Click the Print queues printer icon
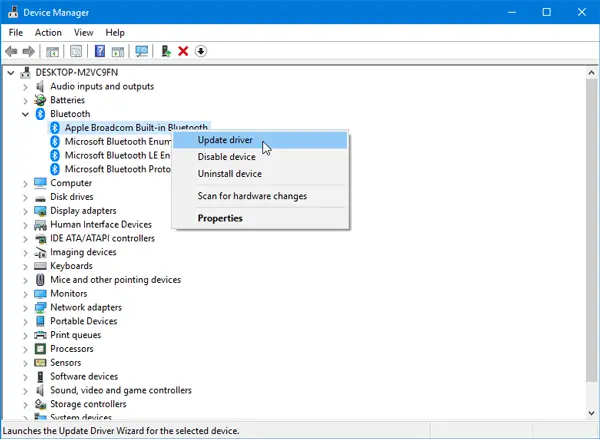600x439 pixels. point(40,335)
